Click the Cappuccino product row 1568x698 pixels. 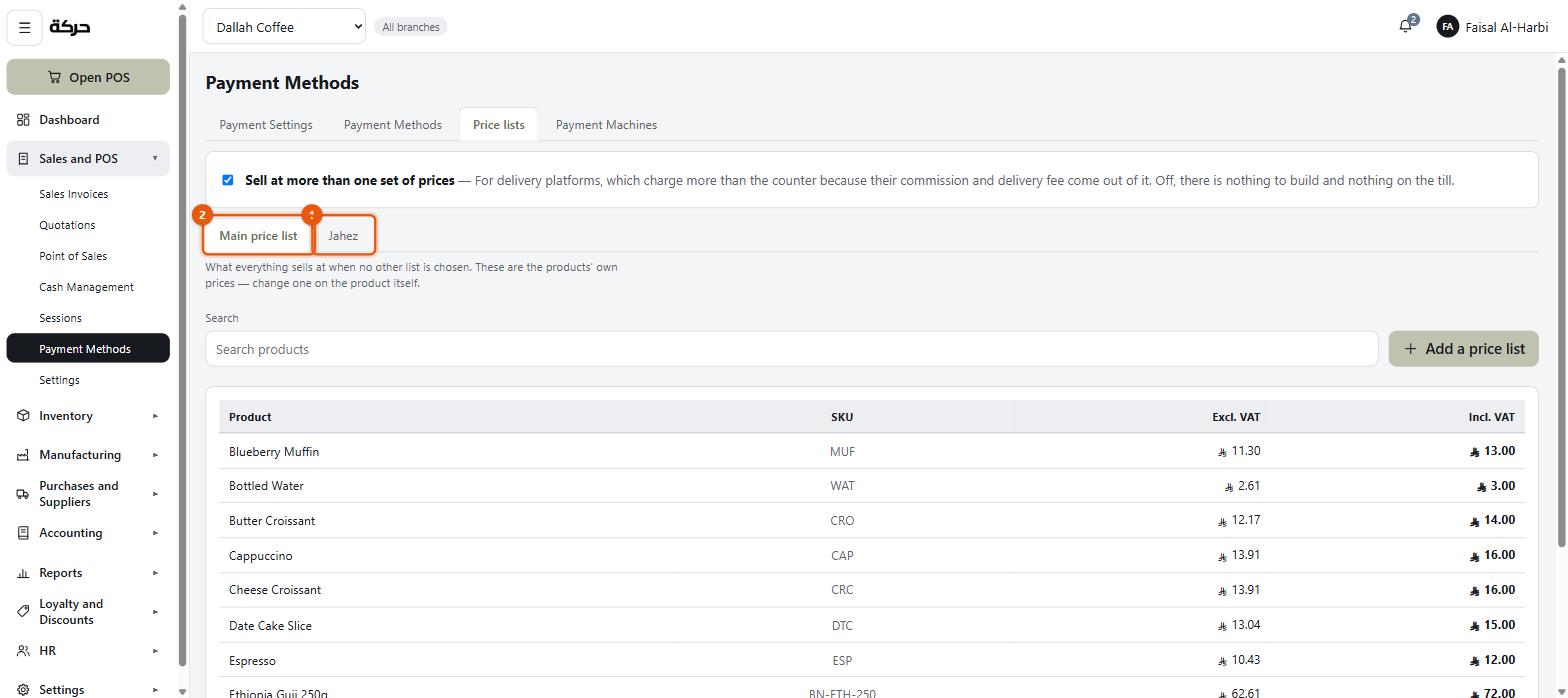pos(872,556)
